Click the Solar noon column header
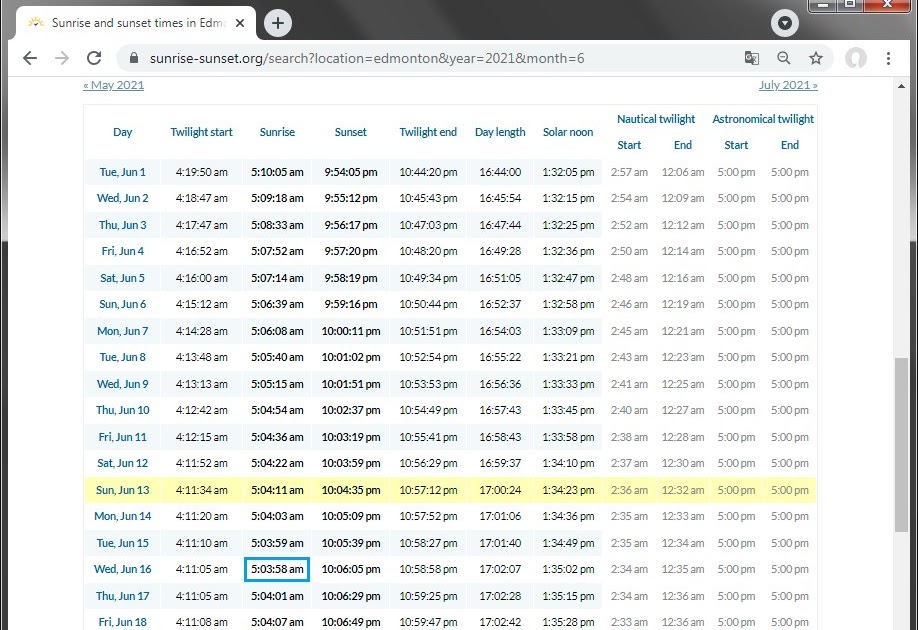 pyautogui.click(x=568, y=132)
